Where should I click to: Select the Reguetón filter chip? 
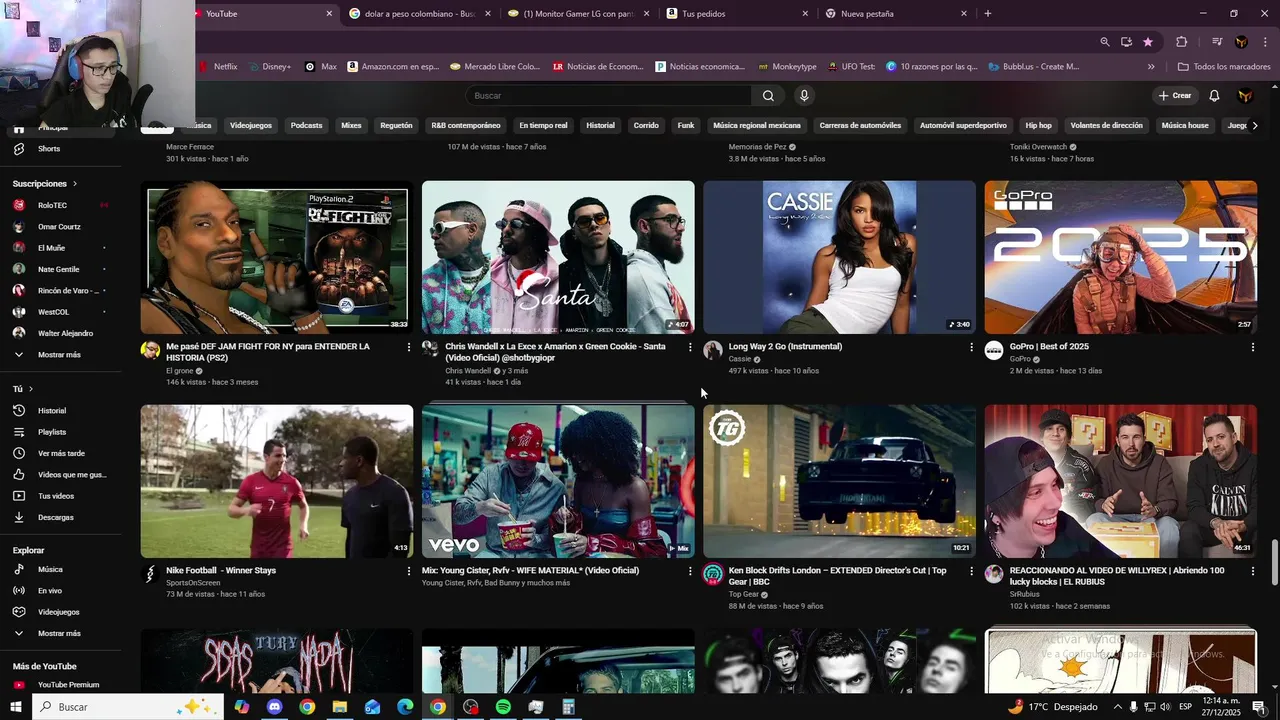click(396, 126)
